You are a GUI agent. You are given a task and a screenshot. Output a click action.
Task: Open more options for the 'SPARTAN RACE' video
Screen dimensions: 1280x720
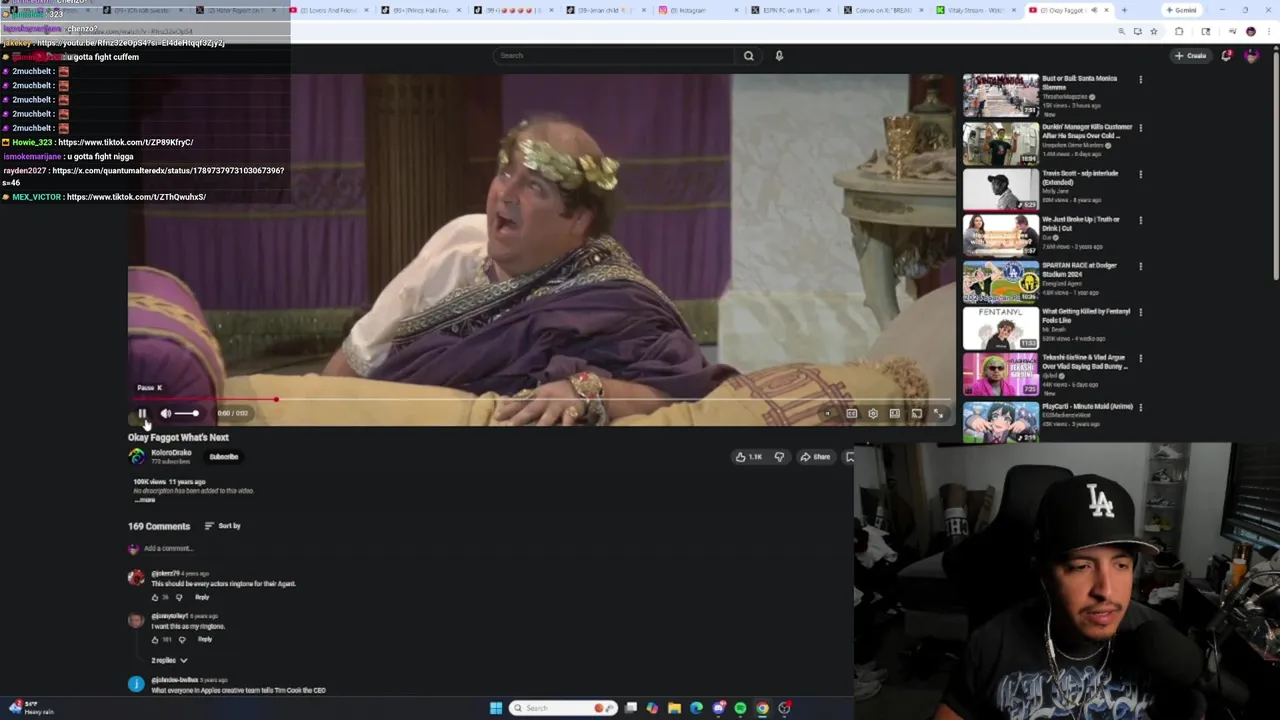point(1140,265)
